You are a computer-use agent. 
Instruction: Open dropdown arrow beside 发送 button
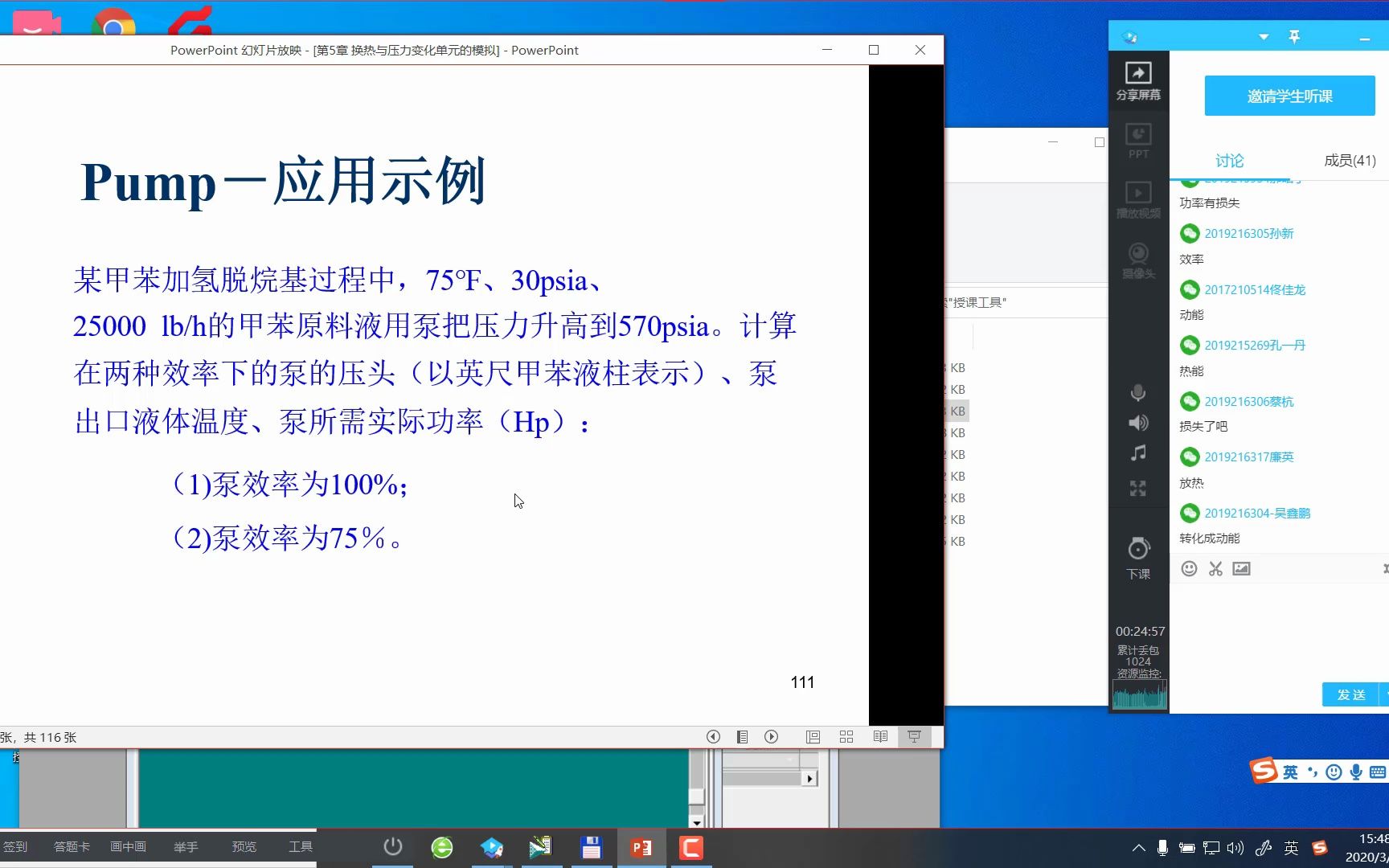click(x=1385, y=694)
